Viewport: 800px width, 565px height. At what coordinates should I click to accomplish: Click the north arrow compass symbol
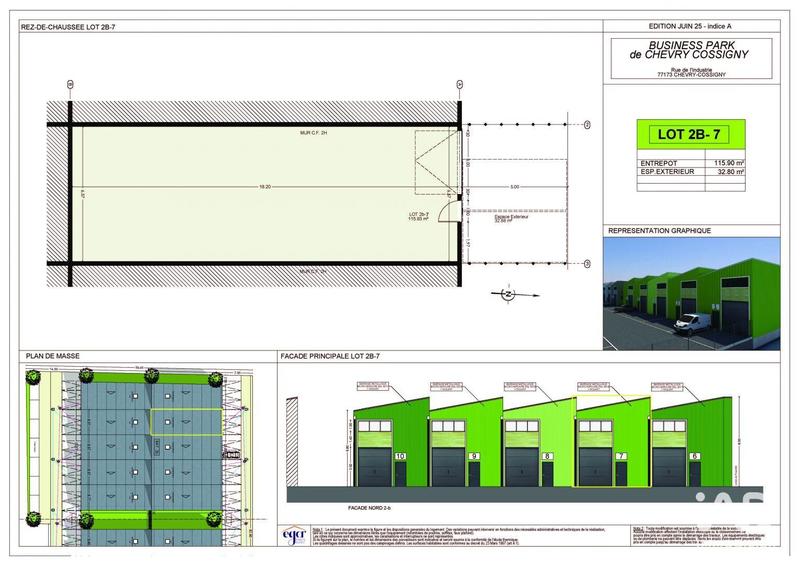click(x=507, y=294)
